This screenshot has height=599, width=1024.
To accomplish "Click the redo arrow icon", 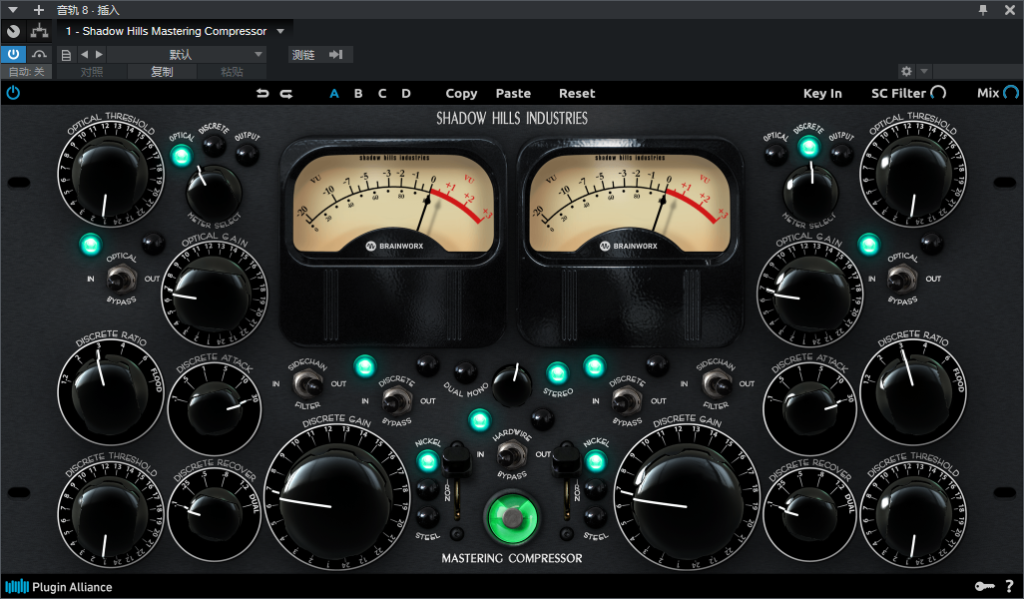I will point(286,93).
